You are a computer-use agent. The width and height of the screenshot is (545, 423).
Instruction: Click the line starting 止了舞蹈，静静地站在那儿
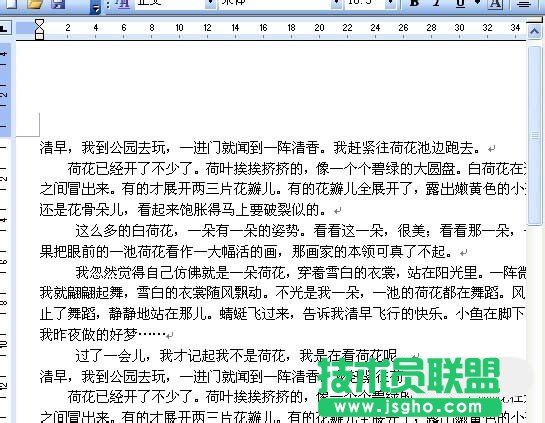tap(282, 314)
